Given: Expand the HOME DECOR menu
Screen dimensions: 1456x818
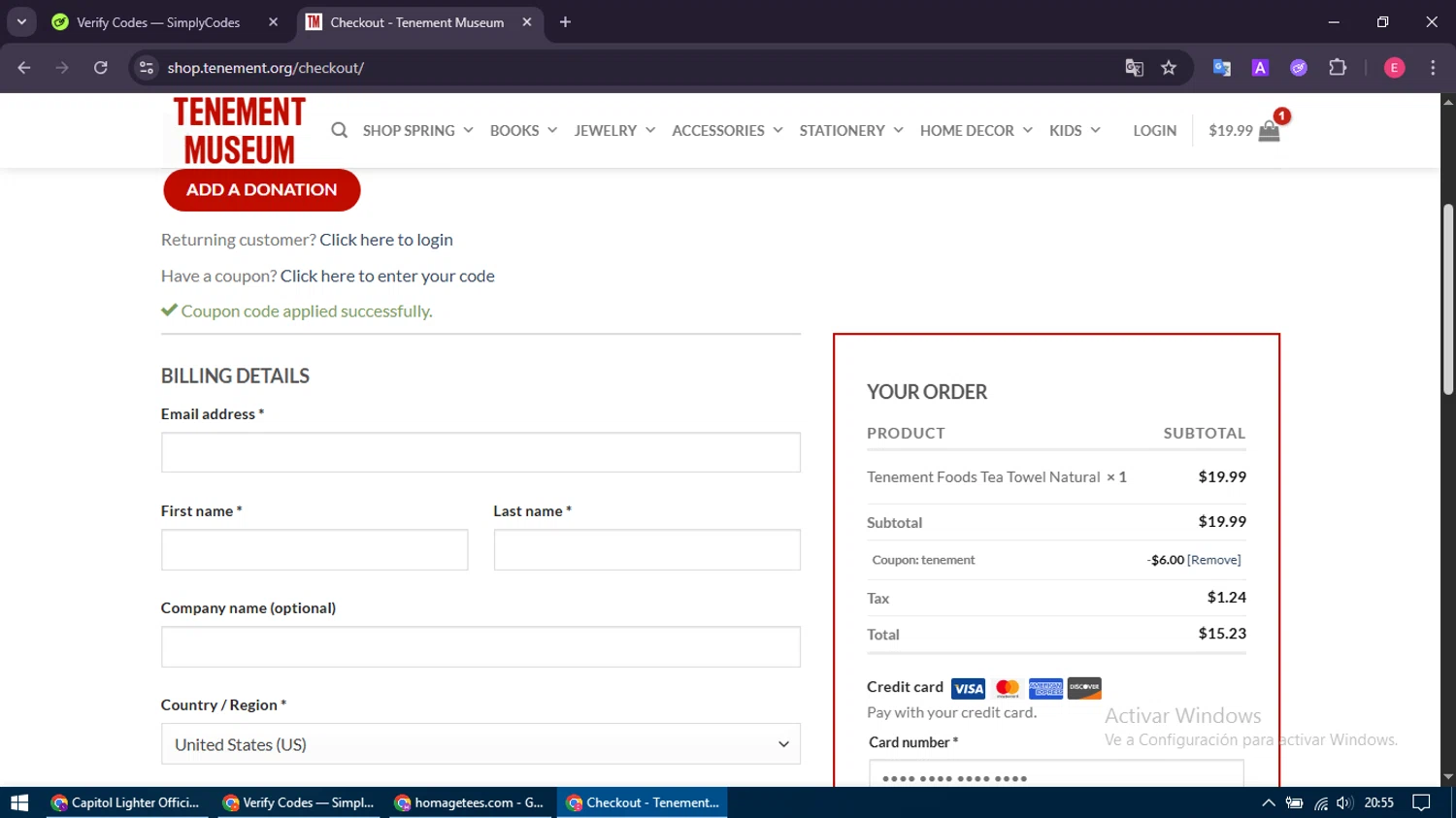Looking at the screenshot, I should click(976, 130).
